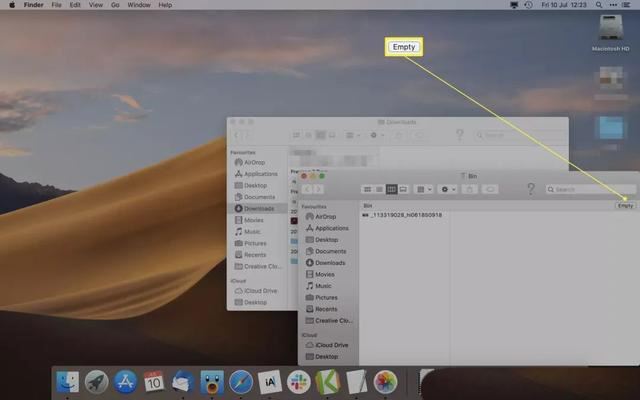Switch Bin window to icon view
The width and height of the screenshot is (640, 400).
coord(367,189)
